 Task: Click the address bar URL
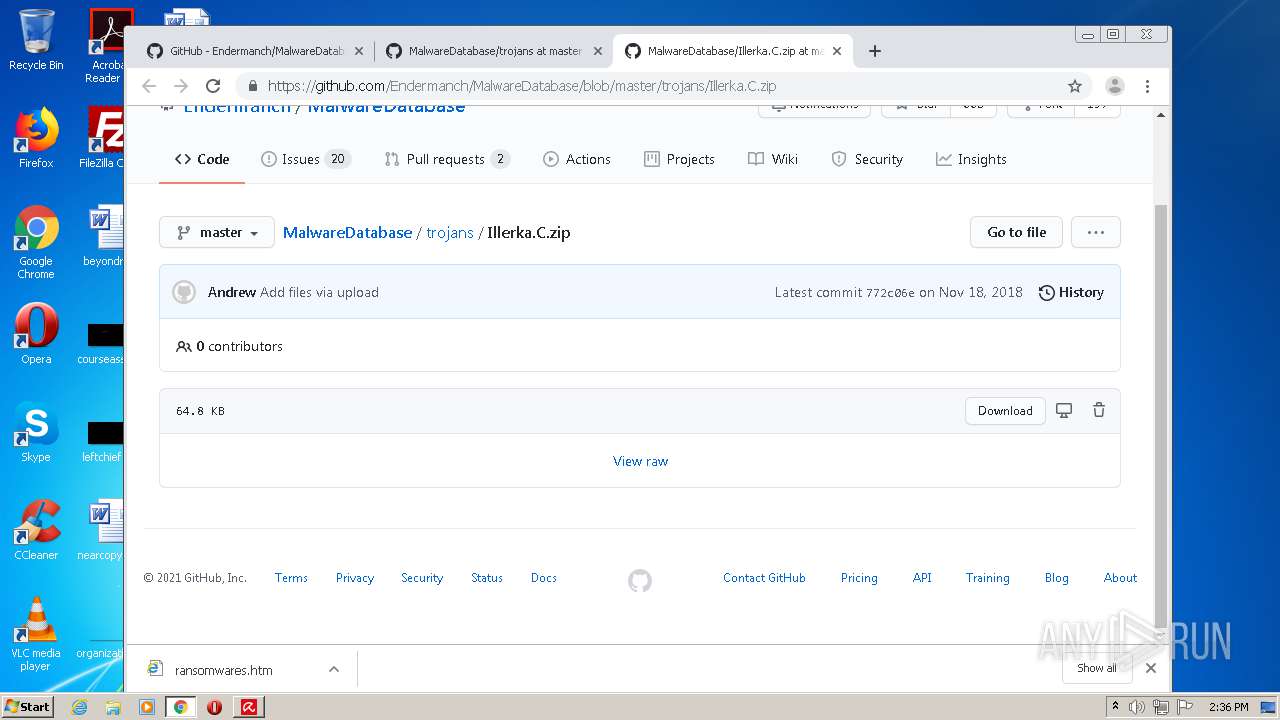(521, 86)
